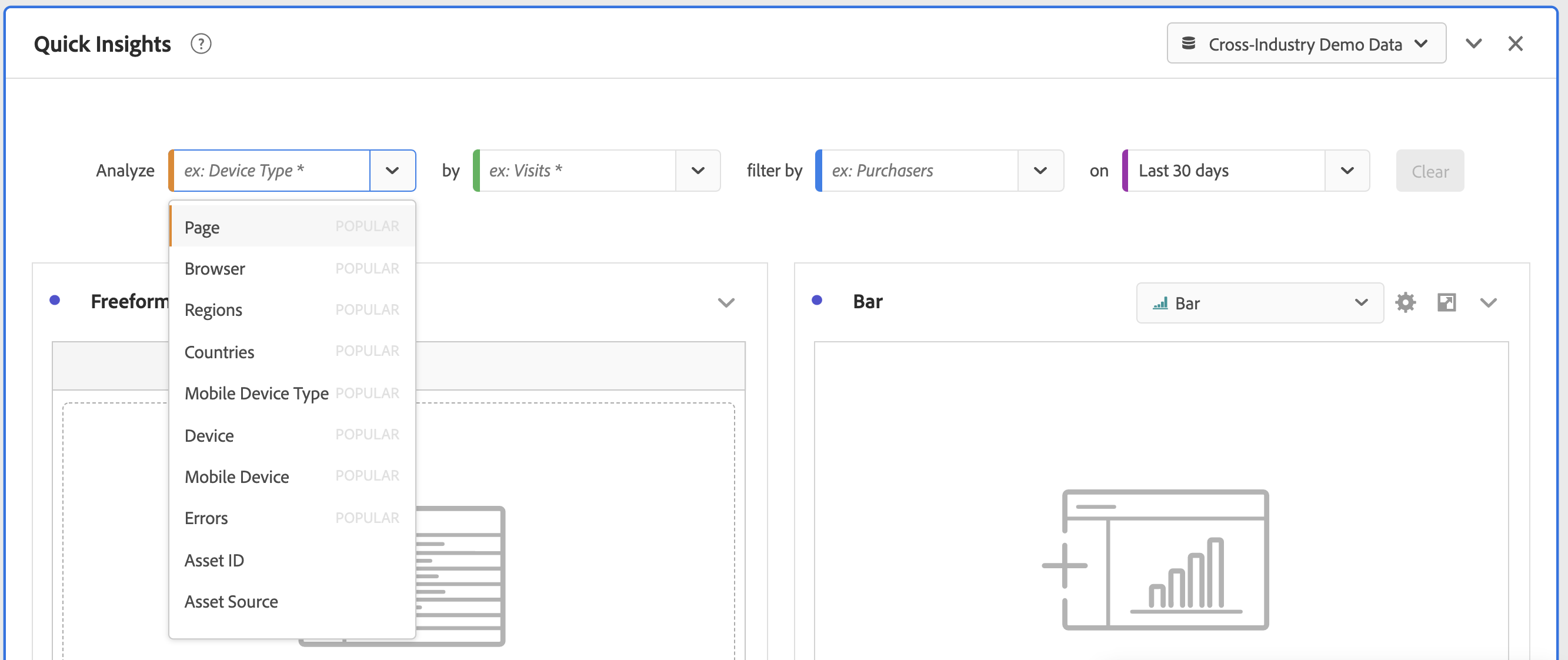The image size is (1568, 660).
Task: Collapse the Quick Insights panel with the top chevron
Action: click(x=1473, y=44)
